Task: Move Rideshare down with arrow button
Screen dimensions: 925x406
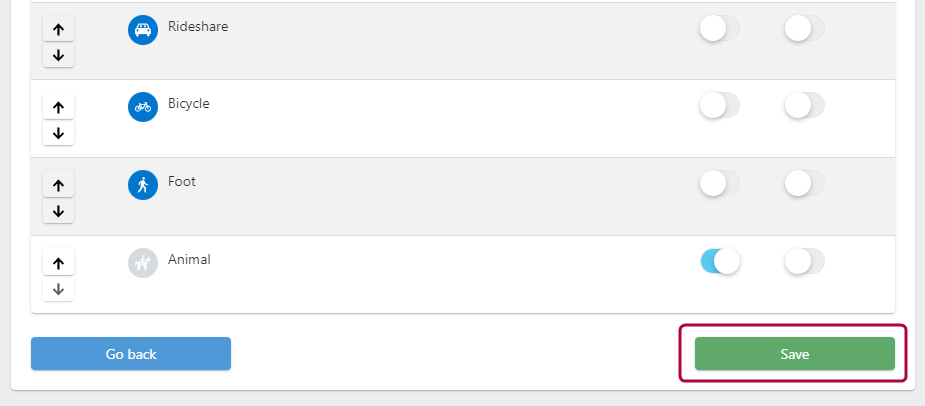Action: [x=58, y=55]
